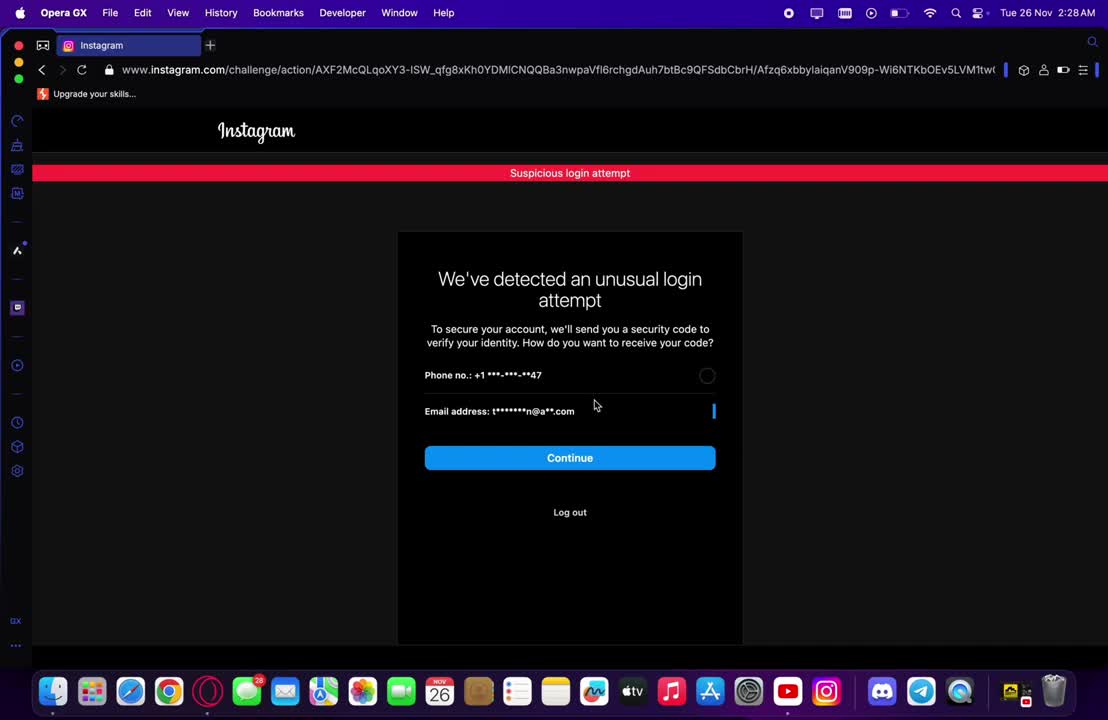Viewport: 1108px width, 720px height.
Task: Click battery saver icon in address toolbar
Action: pyautogui.click(x=1063, y=70)
